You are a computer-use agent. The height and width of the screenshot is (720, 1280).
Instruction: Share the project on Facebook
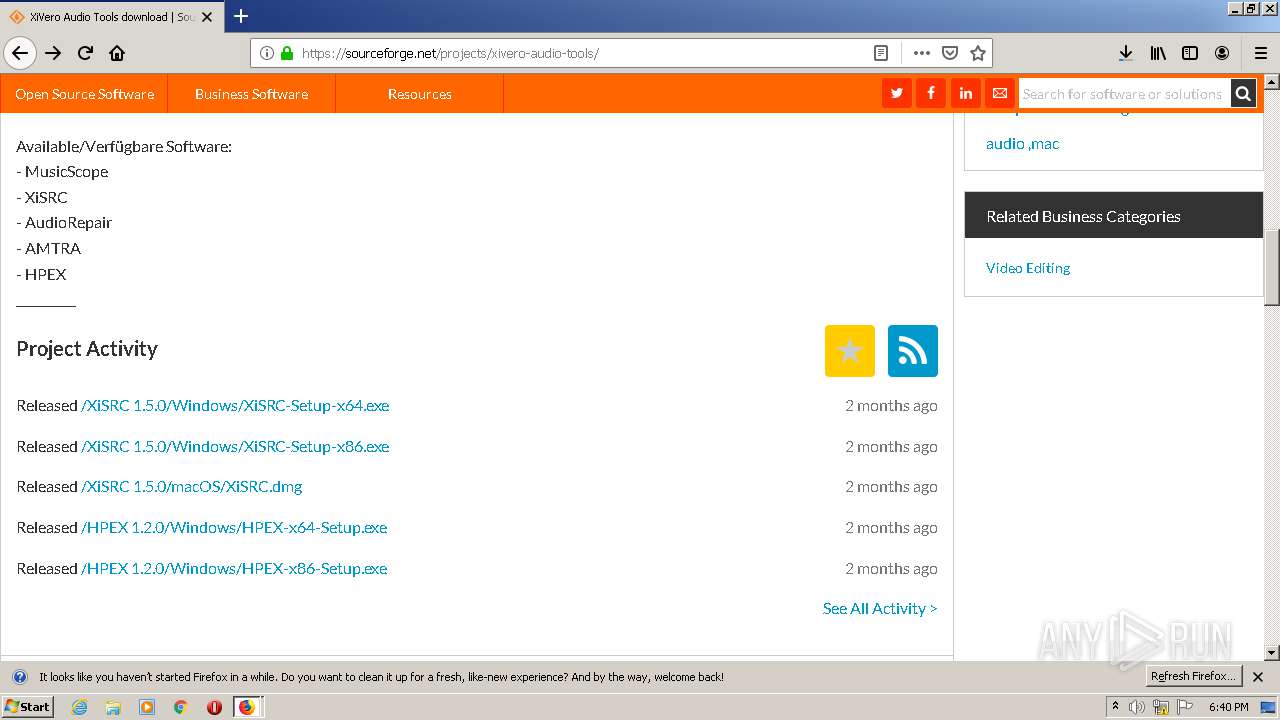(x=931, y=93)
